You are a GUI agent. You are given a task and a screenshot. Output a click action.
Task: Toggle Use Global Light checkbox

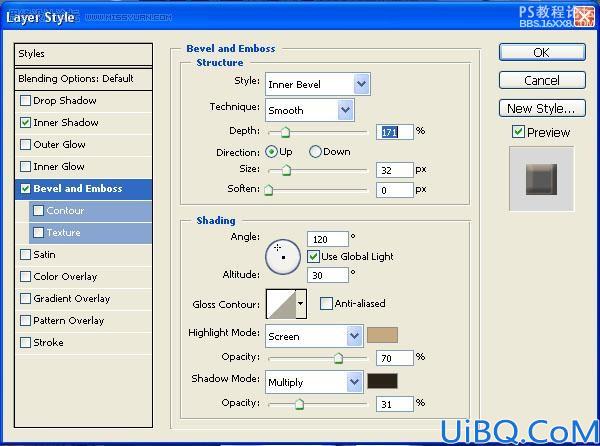click(x=313, y=256)
